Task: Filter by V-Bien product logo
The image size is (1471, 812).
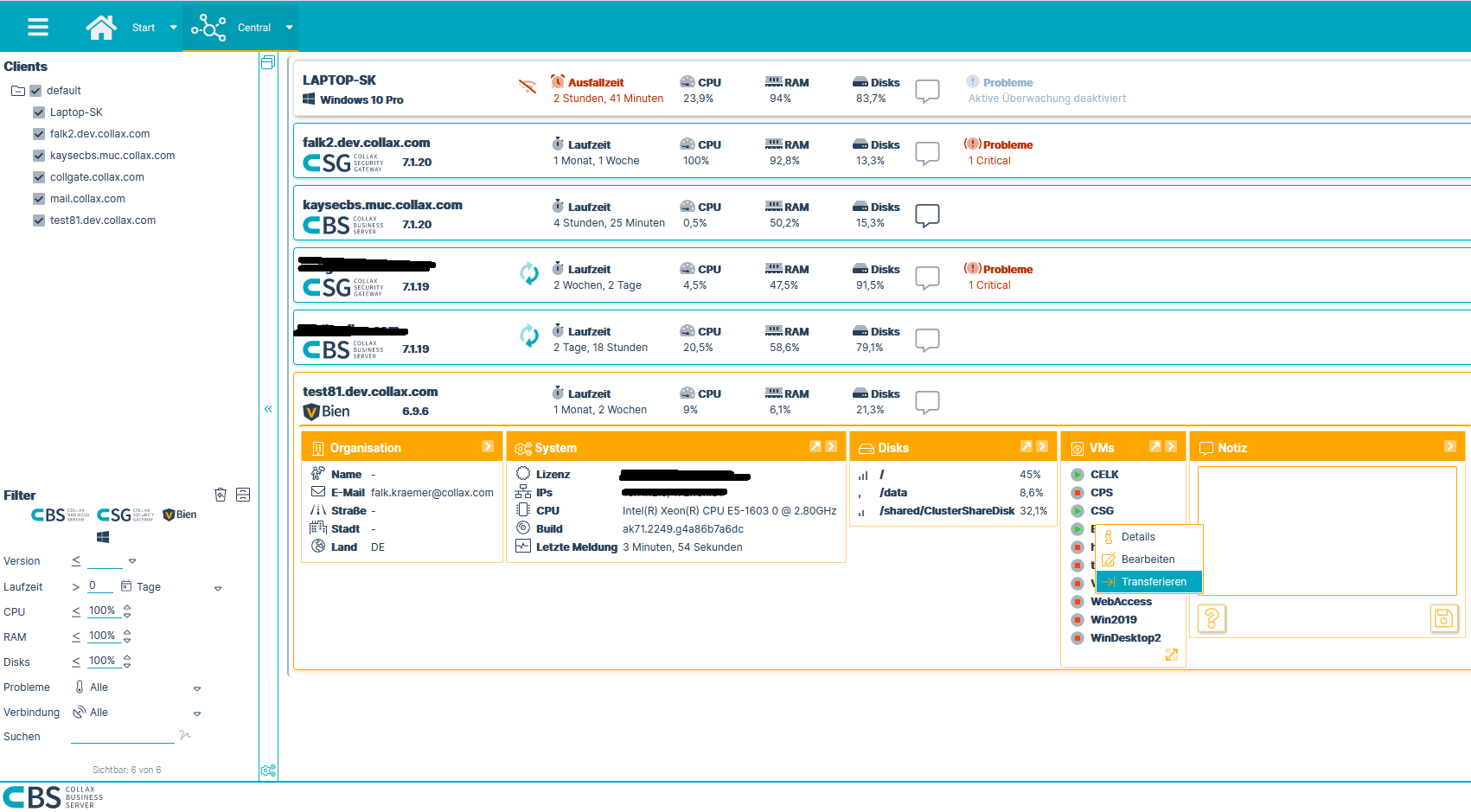Action: click(x=180, y=515)
